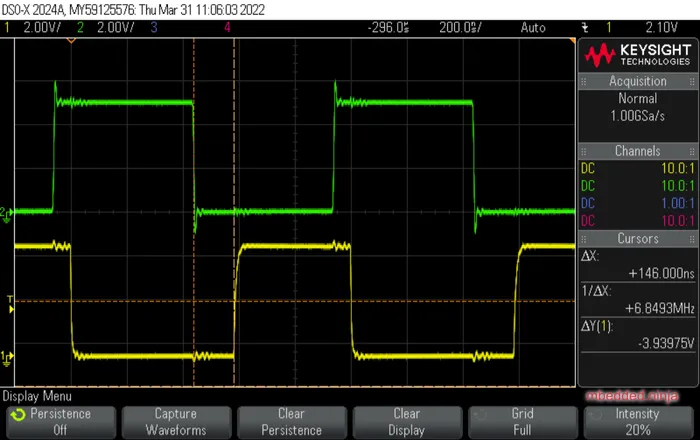Click channel 2 ground reference marker
This screenshot has height=440, width=700.
[x=6, y=212]
